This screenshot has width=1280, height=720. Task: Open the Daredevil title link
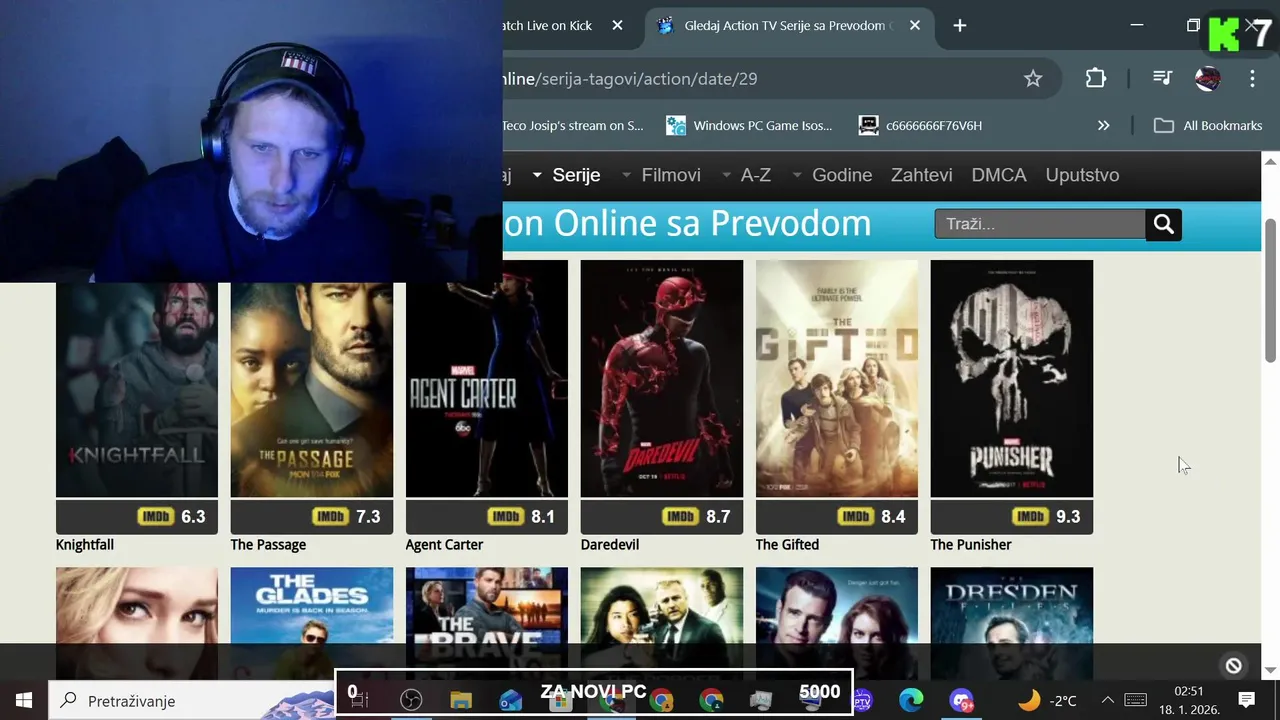coord(610,544)
